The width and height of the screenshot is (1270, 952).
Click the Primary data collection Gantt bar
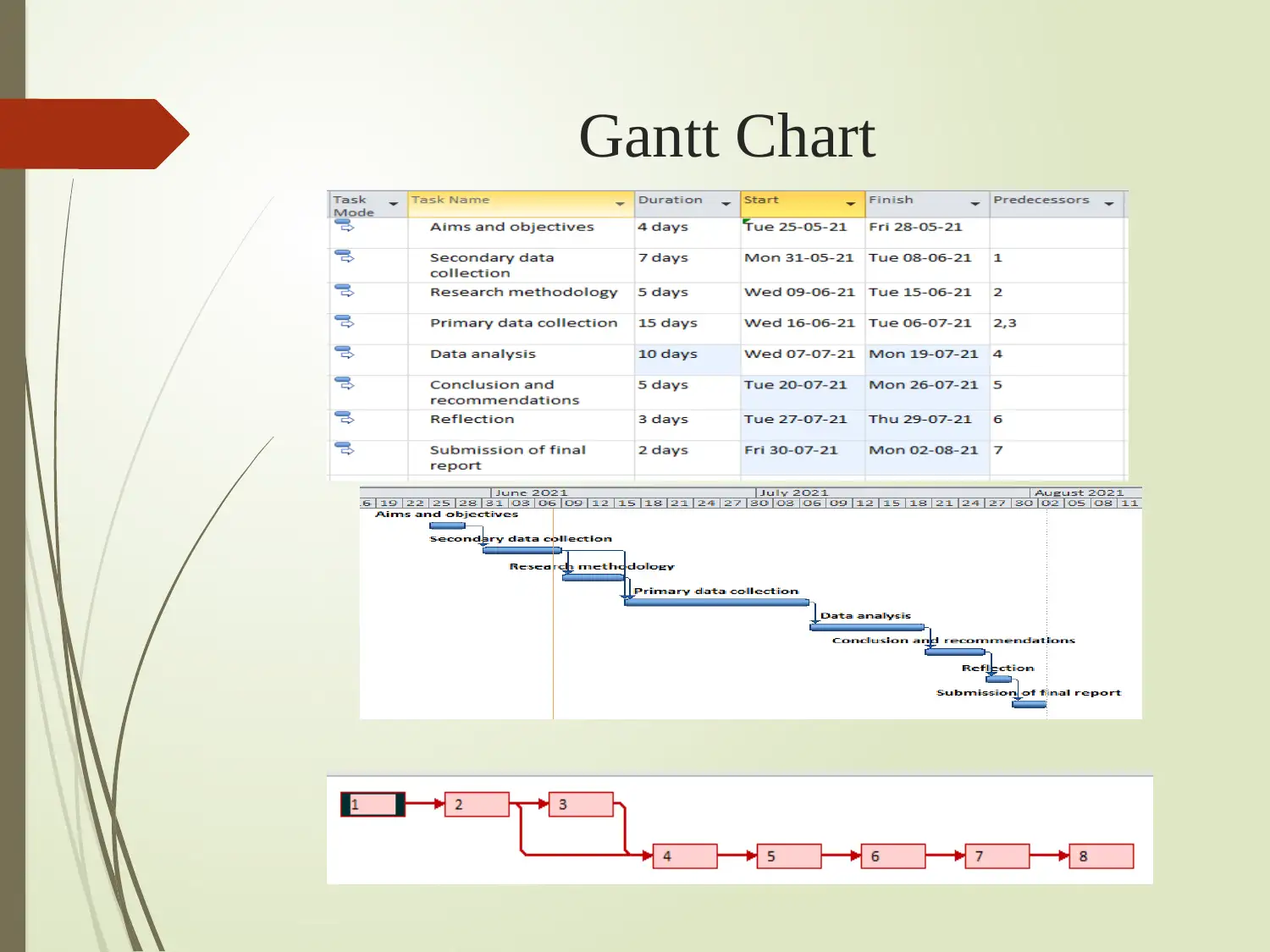[717, 602]
